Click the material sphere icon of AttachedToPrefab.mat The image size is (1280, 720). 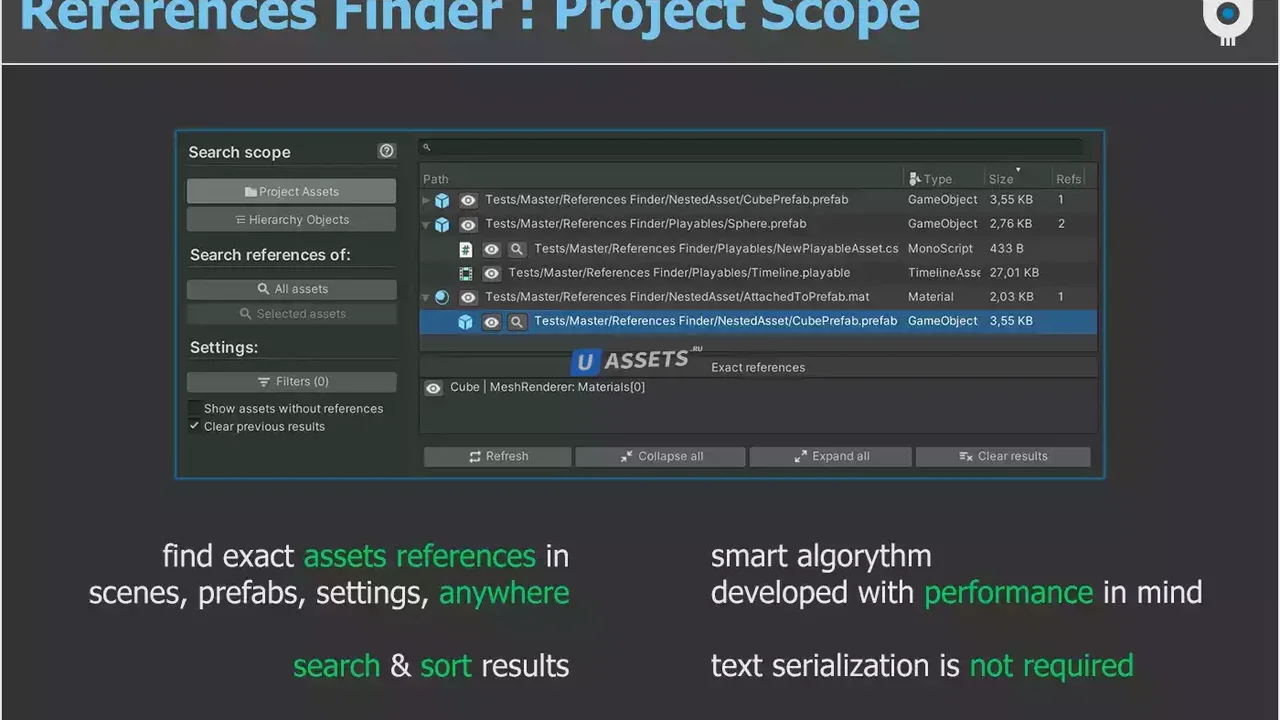point(442,297)
